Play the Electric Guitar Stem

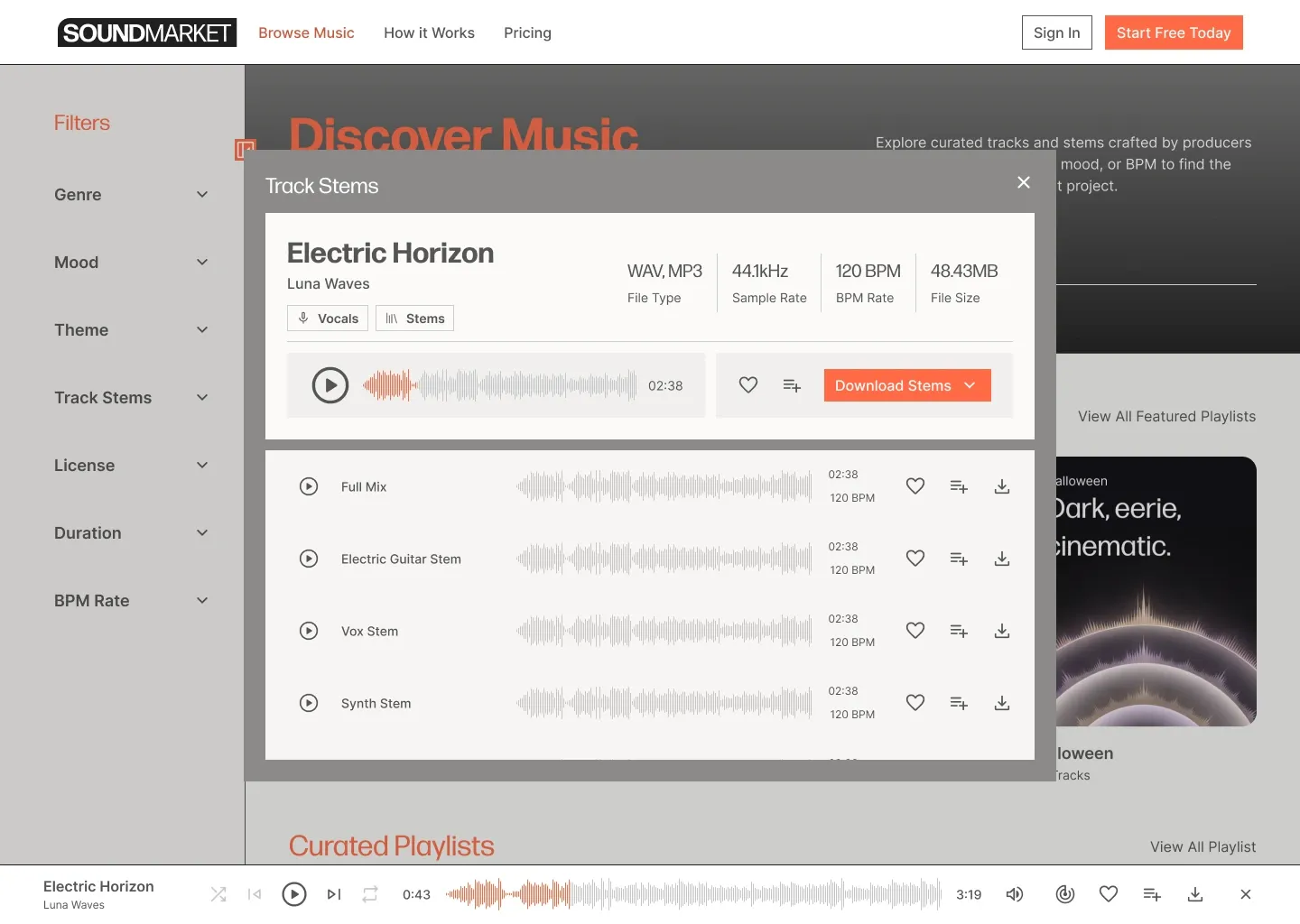[309, 559]
